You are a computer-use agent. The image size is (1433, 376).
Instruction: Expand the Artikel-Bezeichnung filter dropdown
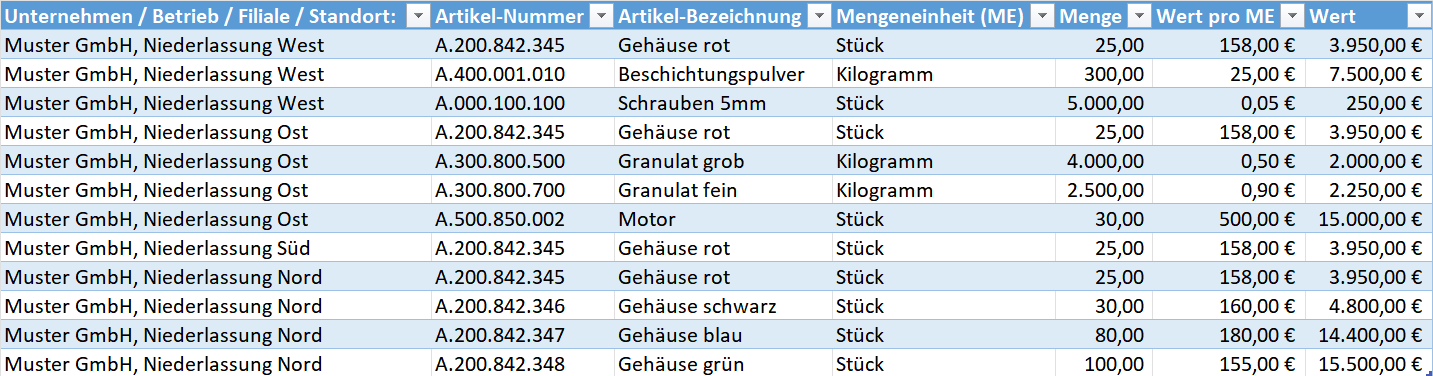818,17
